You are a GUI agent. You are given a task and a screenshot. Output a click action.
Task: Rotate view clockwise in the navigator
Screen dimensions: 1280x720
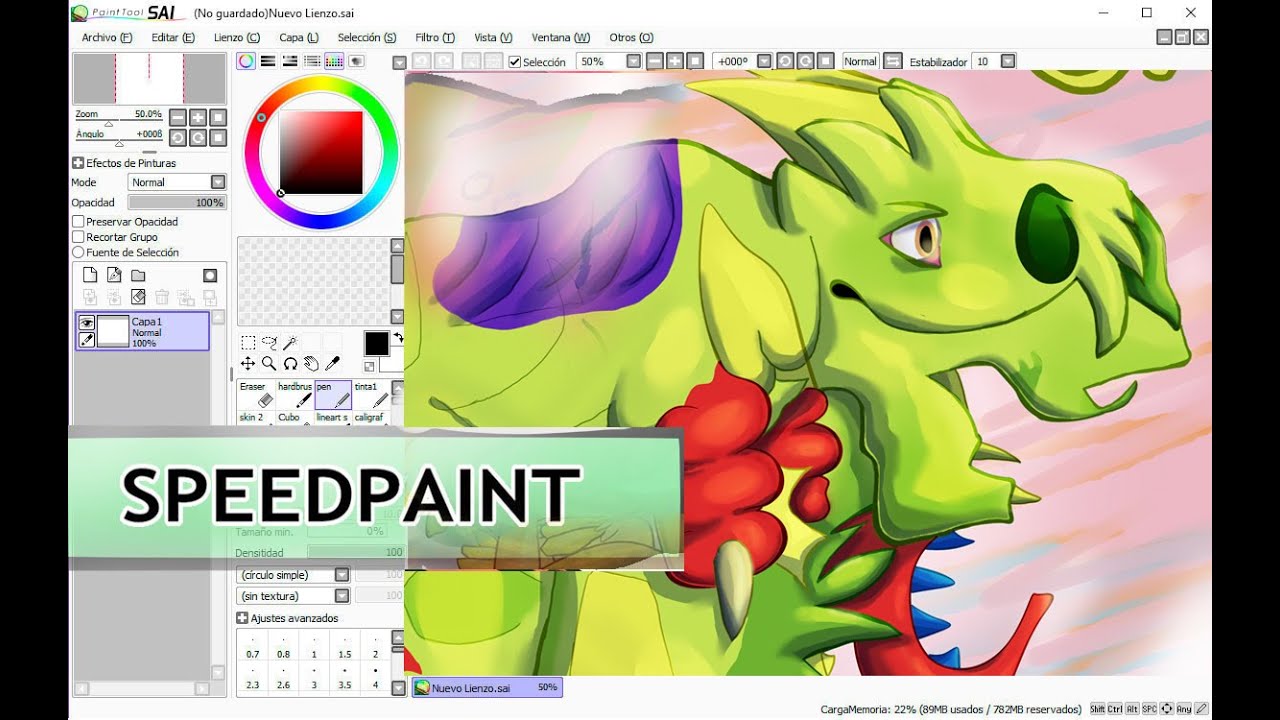198,137
